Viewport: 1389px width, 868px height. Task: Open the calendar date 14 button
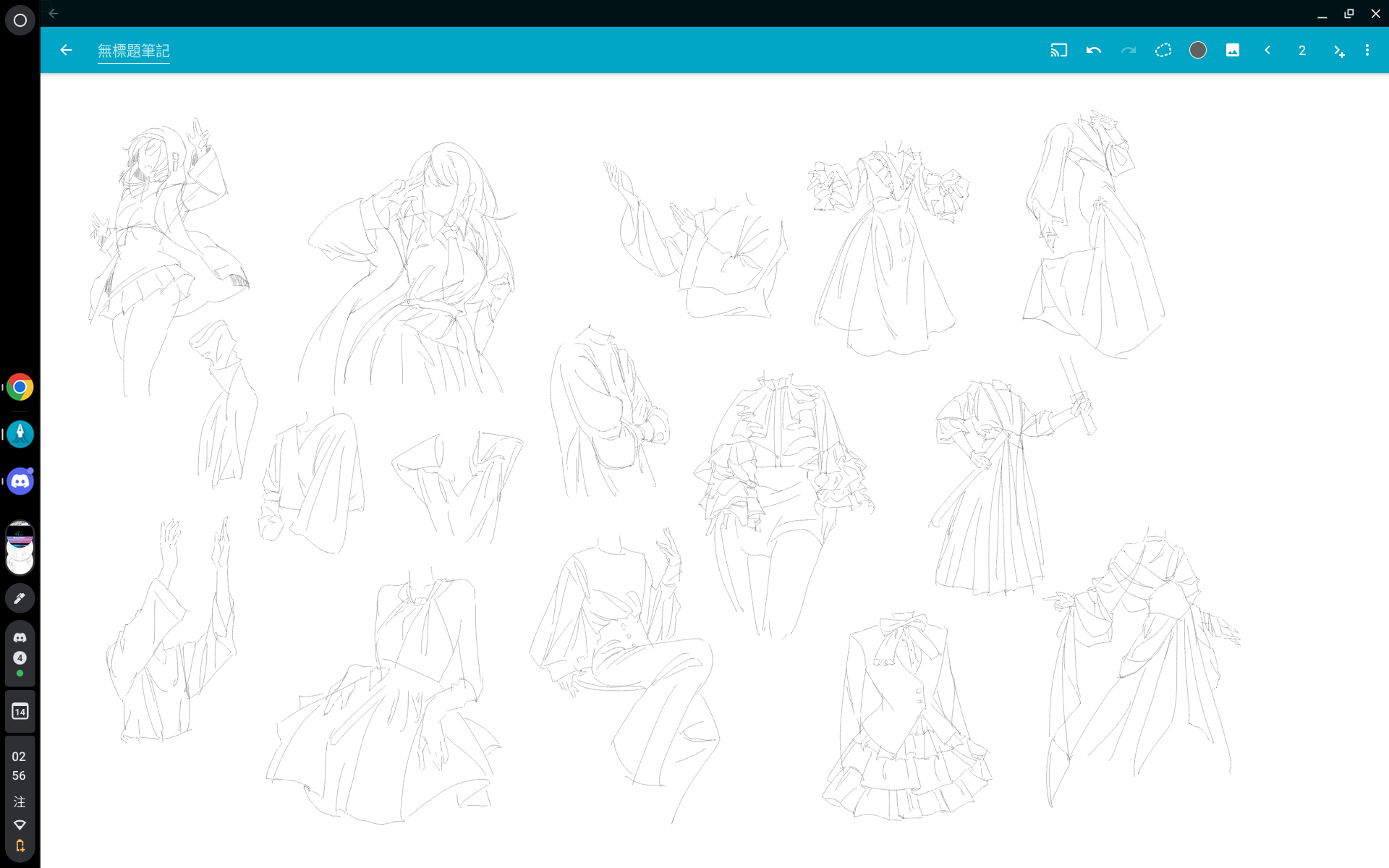[x=20, y=712]
